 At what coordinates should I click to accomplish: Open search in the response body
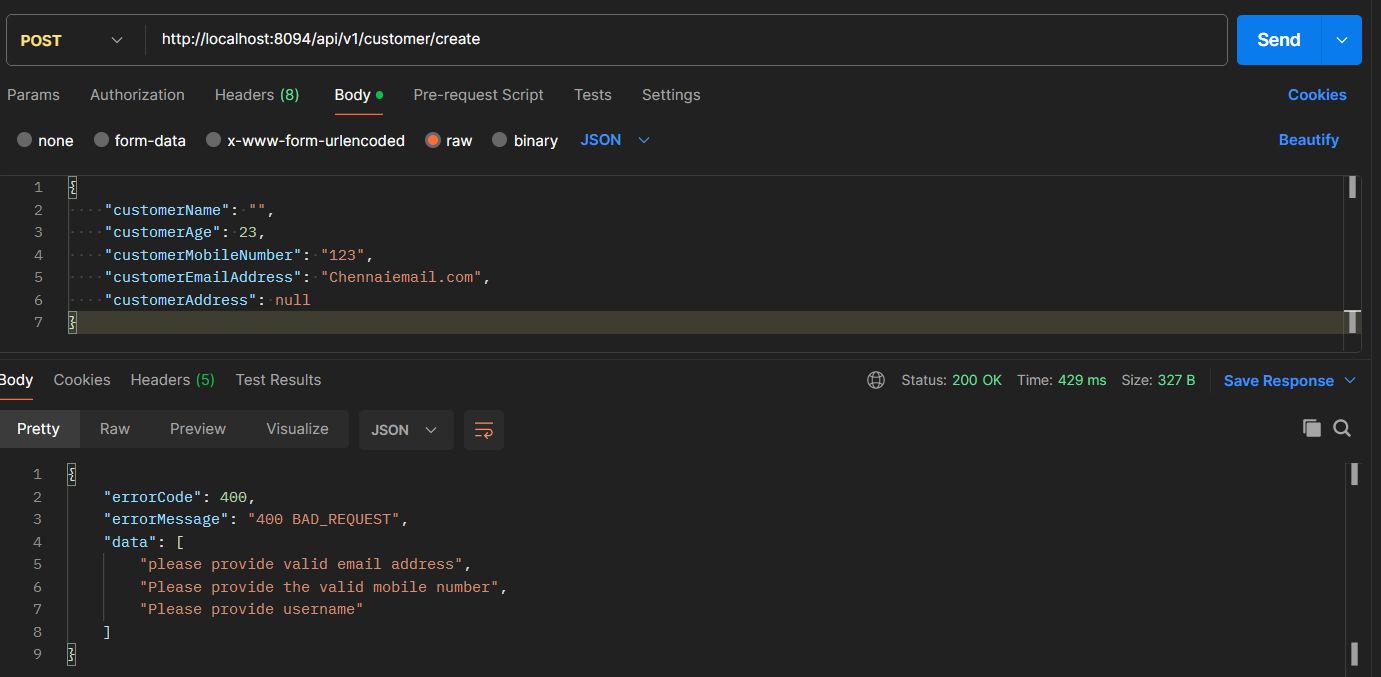1342,428
